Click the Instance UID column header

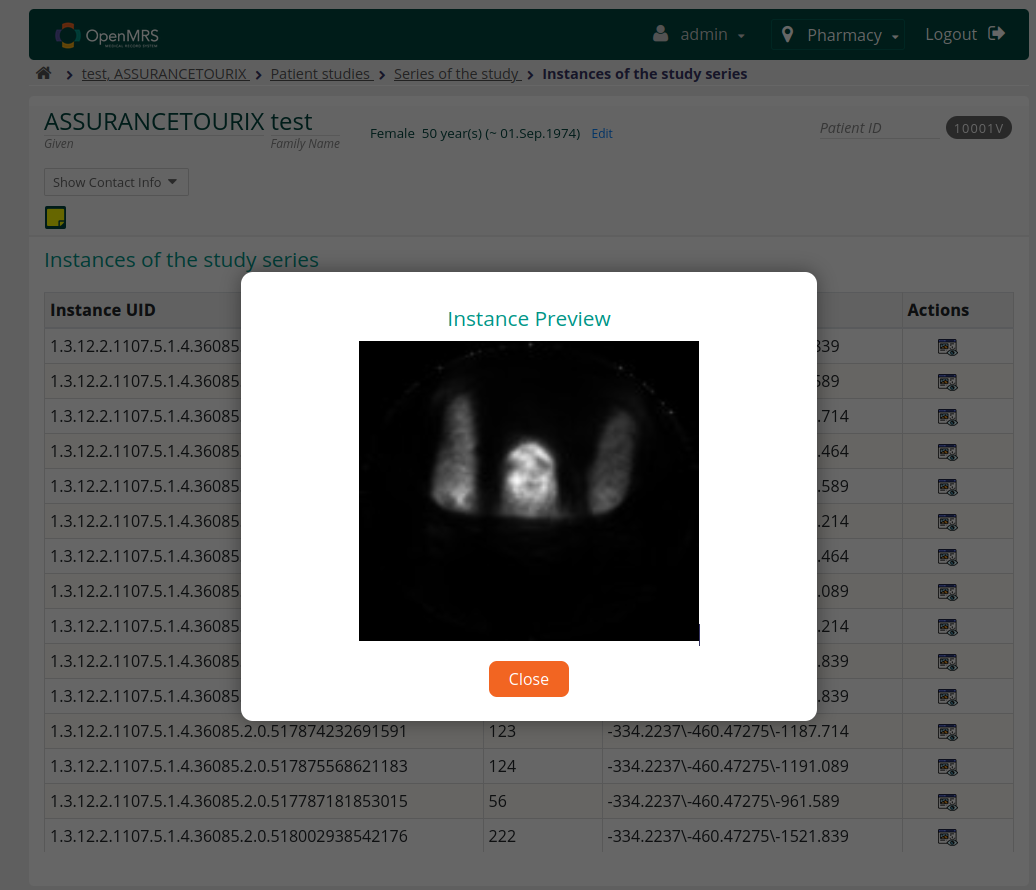pyautogui.click(x=103, y=310)
